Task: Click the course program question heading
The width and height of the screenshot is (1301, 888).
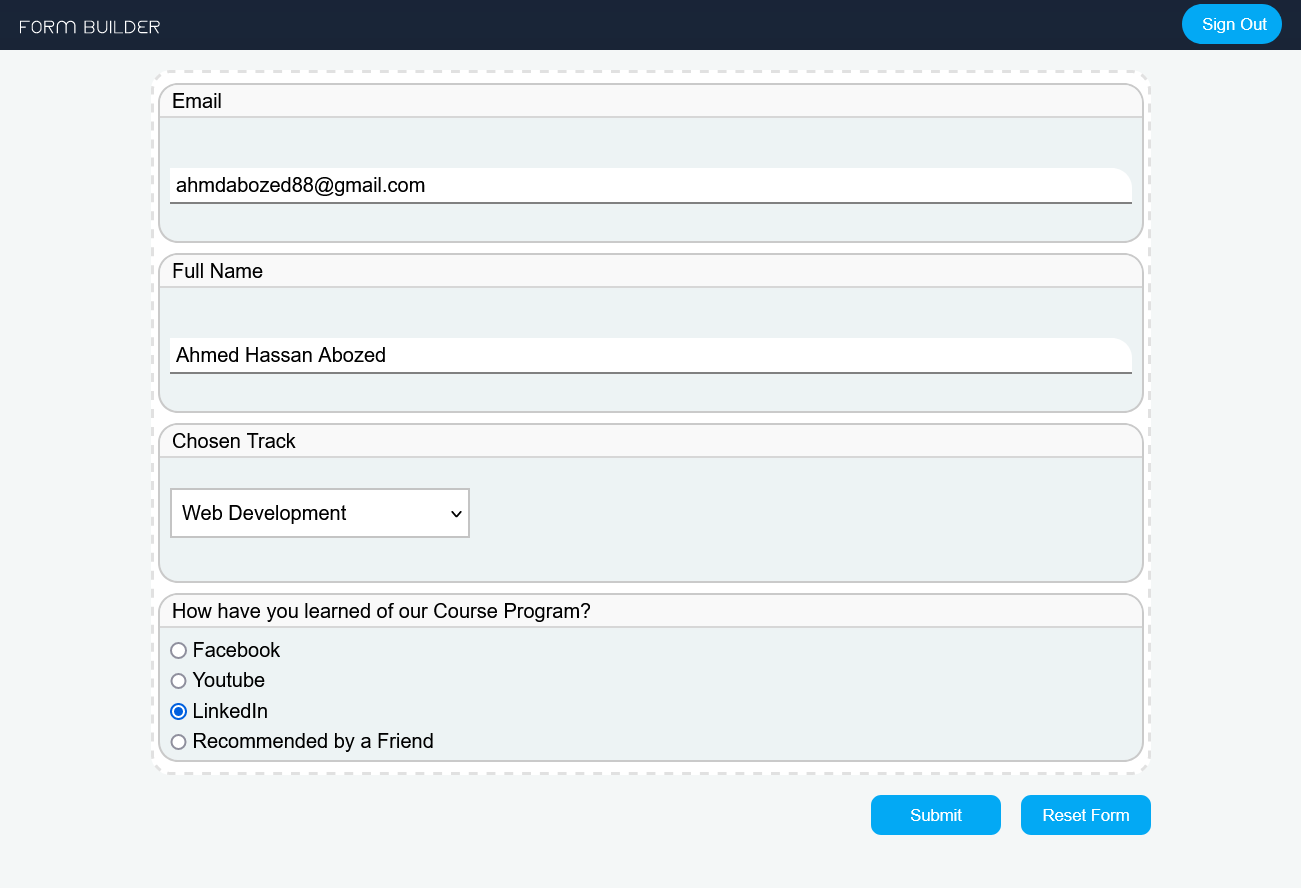Action: 381,611
